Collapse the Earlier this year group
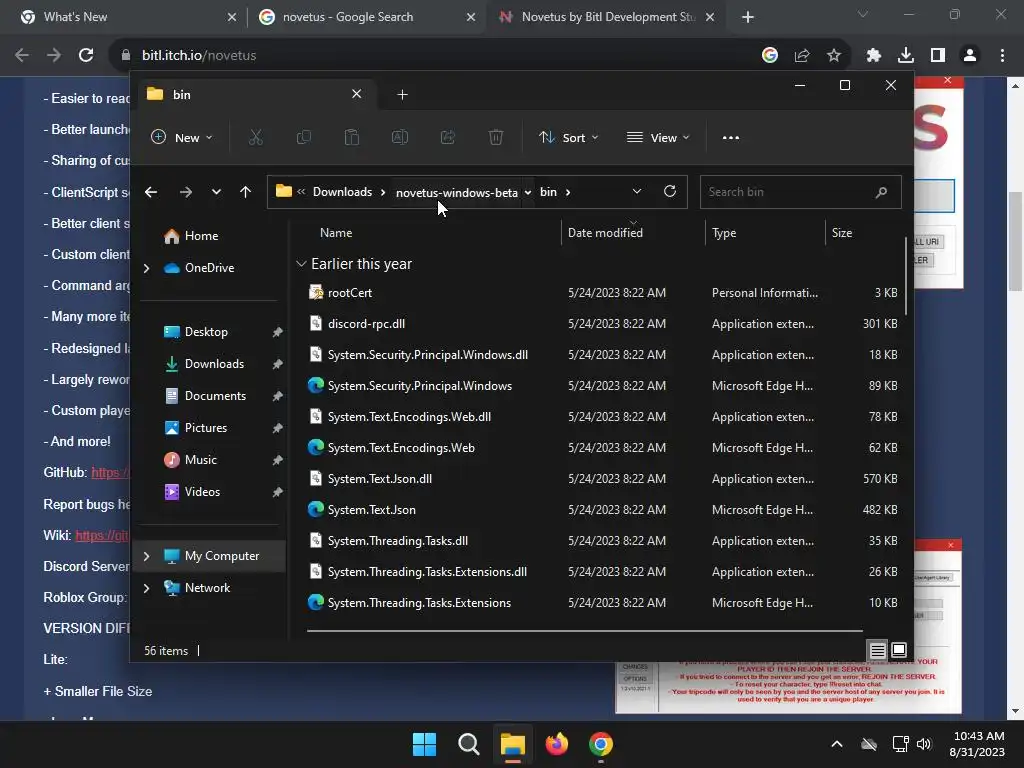Viewport: 1024px width, 768px height. tap(301, 264)
